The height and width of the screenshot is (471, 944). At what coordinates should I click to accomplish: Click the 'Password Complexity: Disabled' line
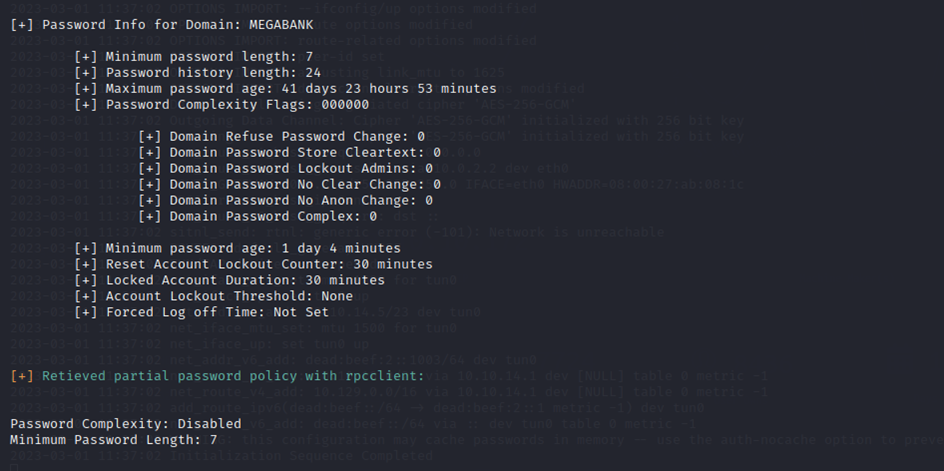pyautogui.click(x=125, y=424)
